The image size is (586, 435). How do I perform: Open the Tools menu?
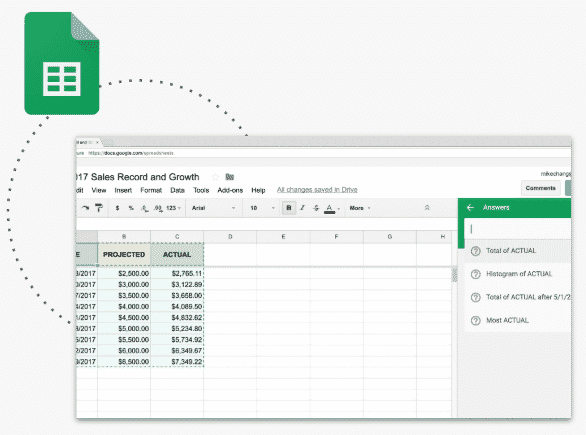(201, 190)
